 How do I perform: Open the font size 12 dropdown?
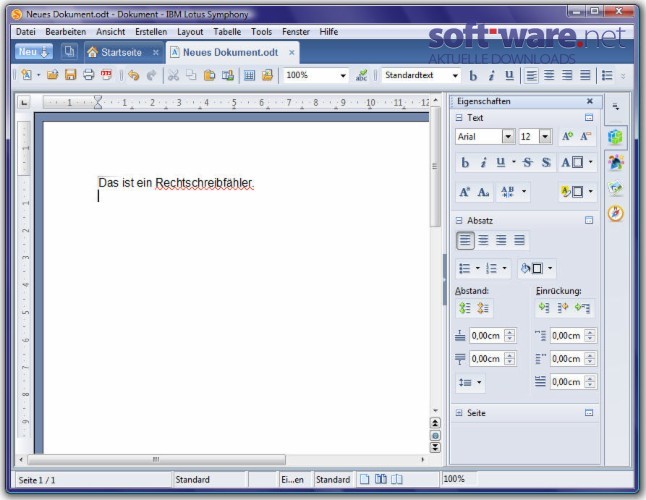545,136
